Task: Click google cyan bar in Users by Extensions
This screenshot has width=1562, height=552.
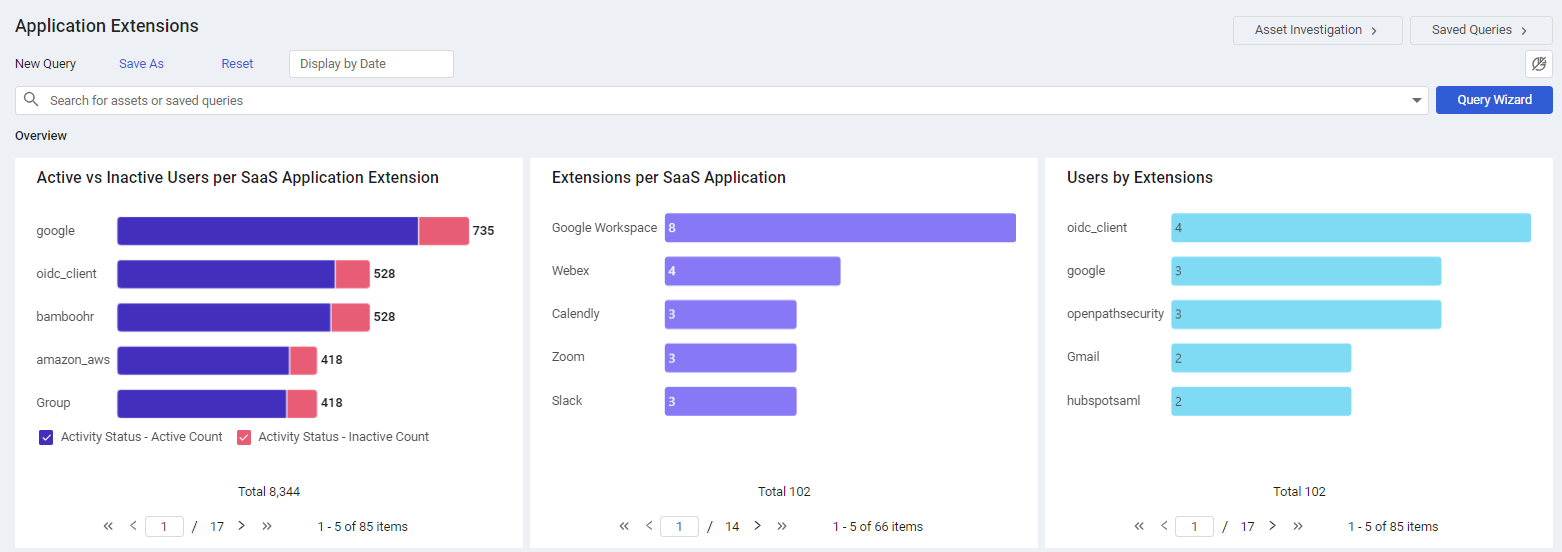Action: click(x=1306, y=271)
